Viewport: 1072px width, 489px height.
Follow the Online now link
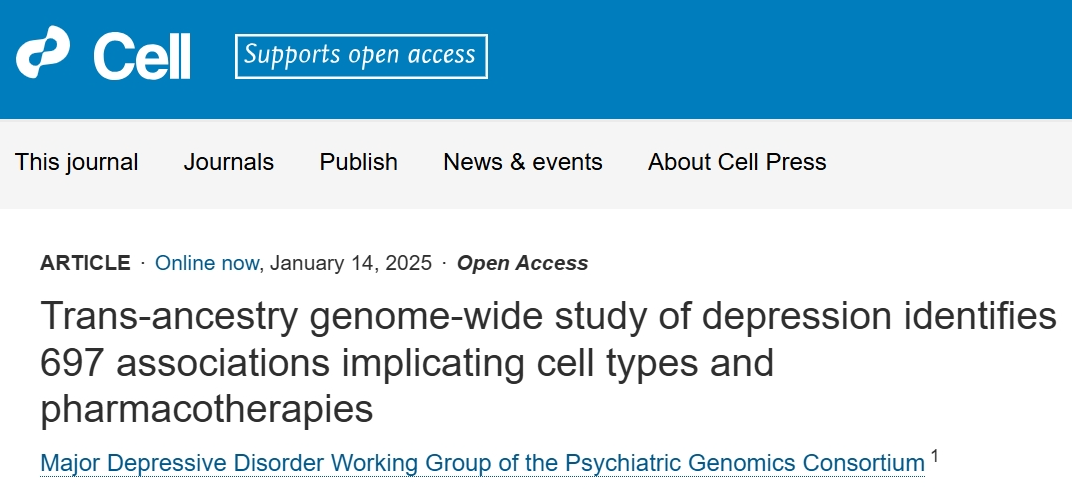[207, 263]
